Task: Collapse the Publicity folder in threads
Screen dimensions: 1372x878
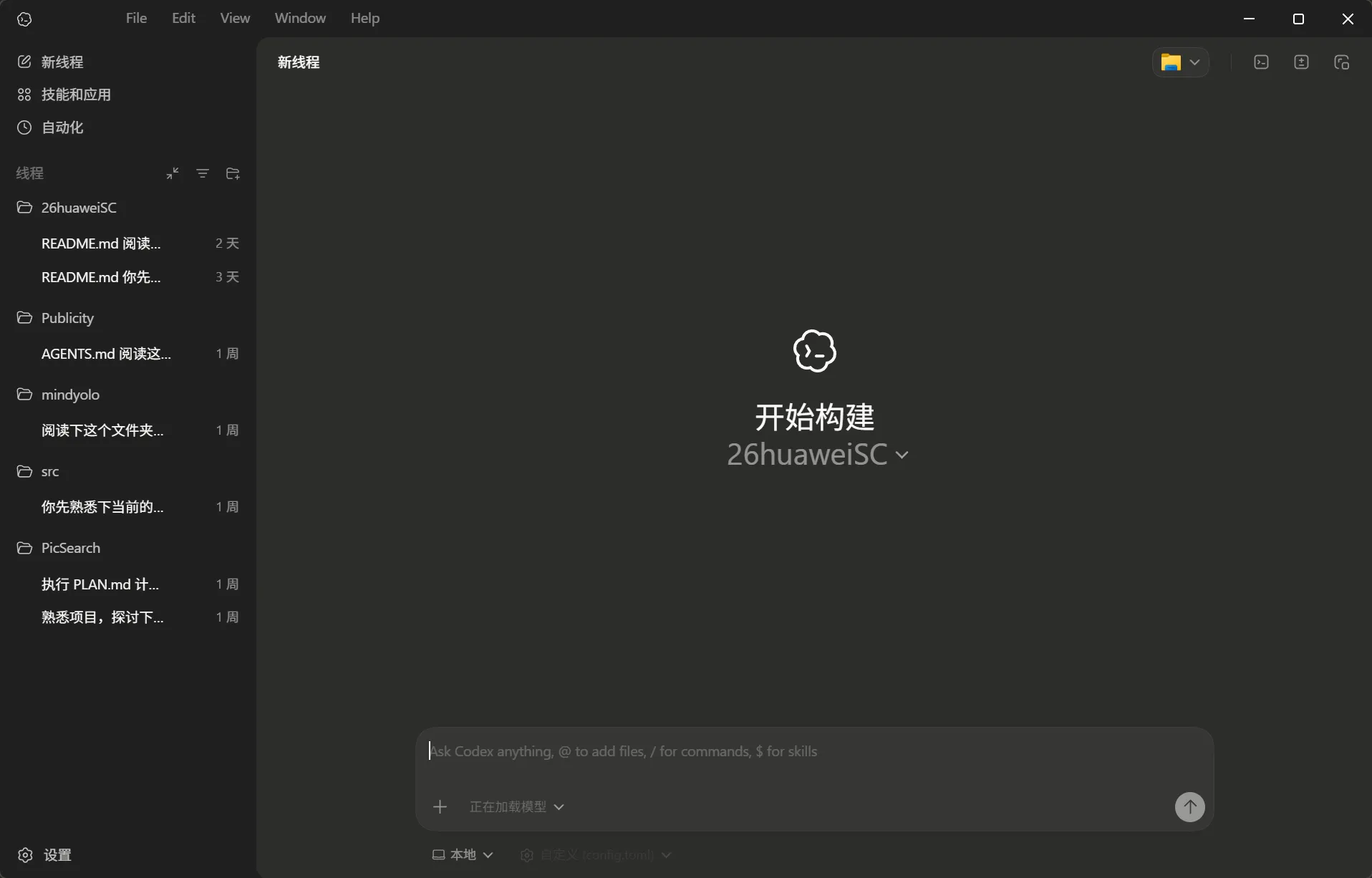Action: [x=67, y=318]
